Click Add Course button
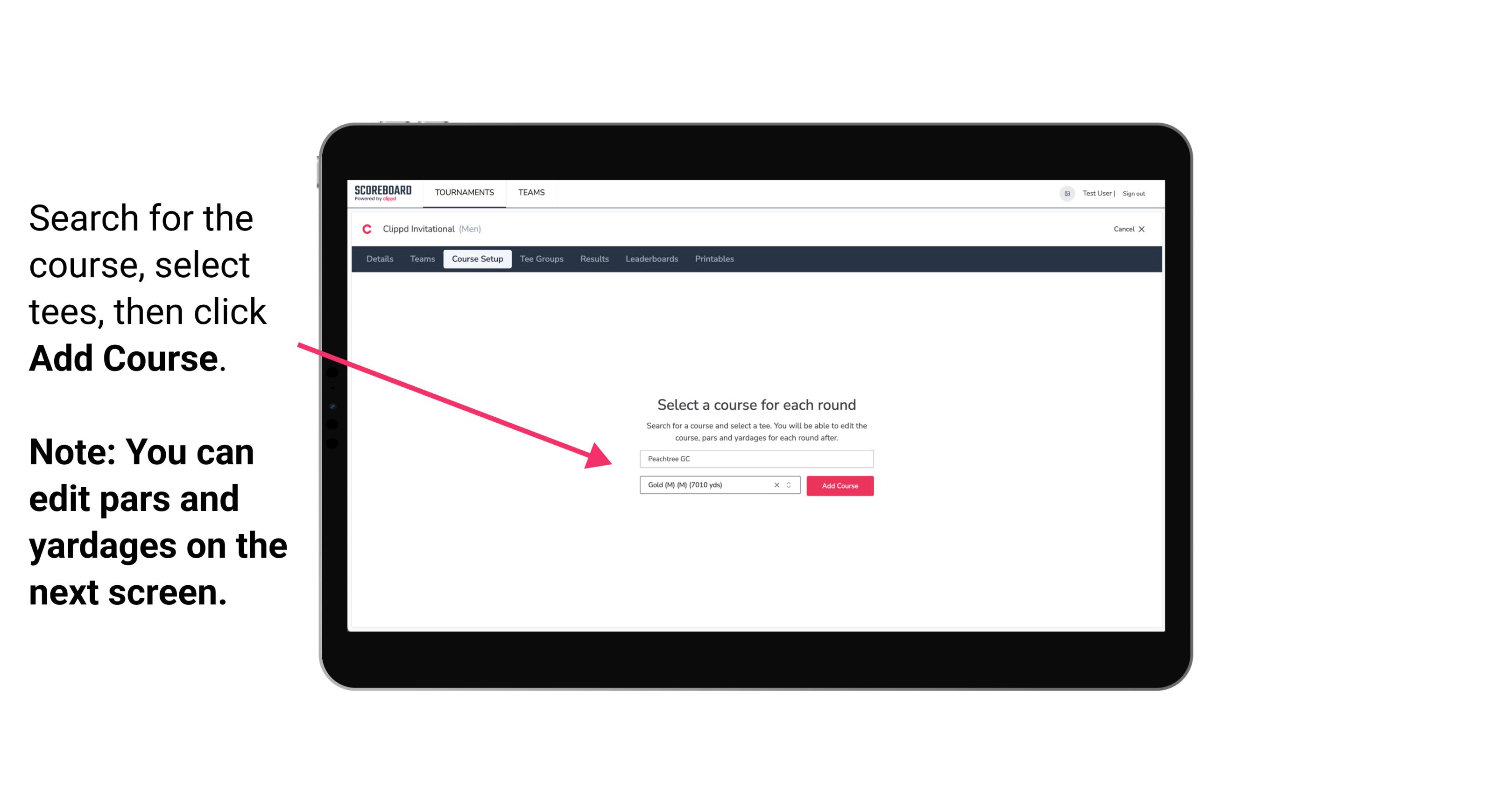 838,485
